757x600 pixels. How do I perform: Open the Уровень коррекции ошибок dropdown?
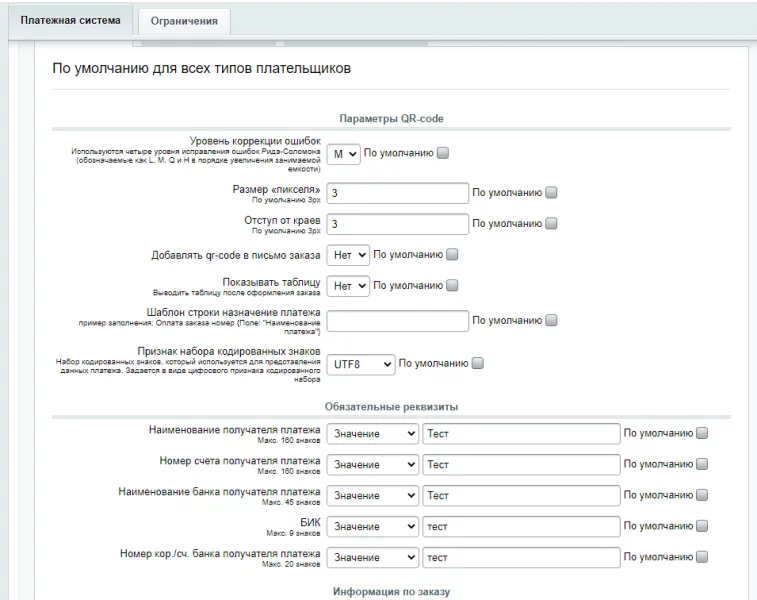point(346,154)
